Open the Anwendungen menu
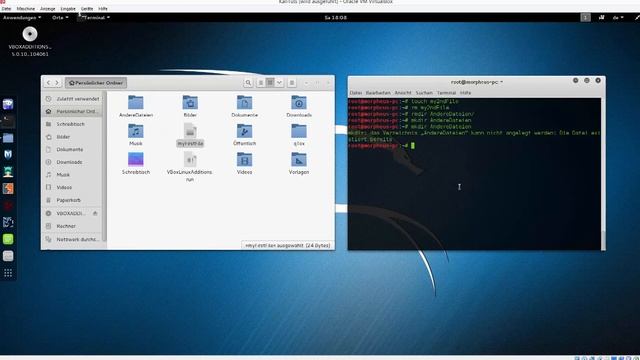The image size is (640, 360). coord(22,18)
